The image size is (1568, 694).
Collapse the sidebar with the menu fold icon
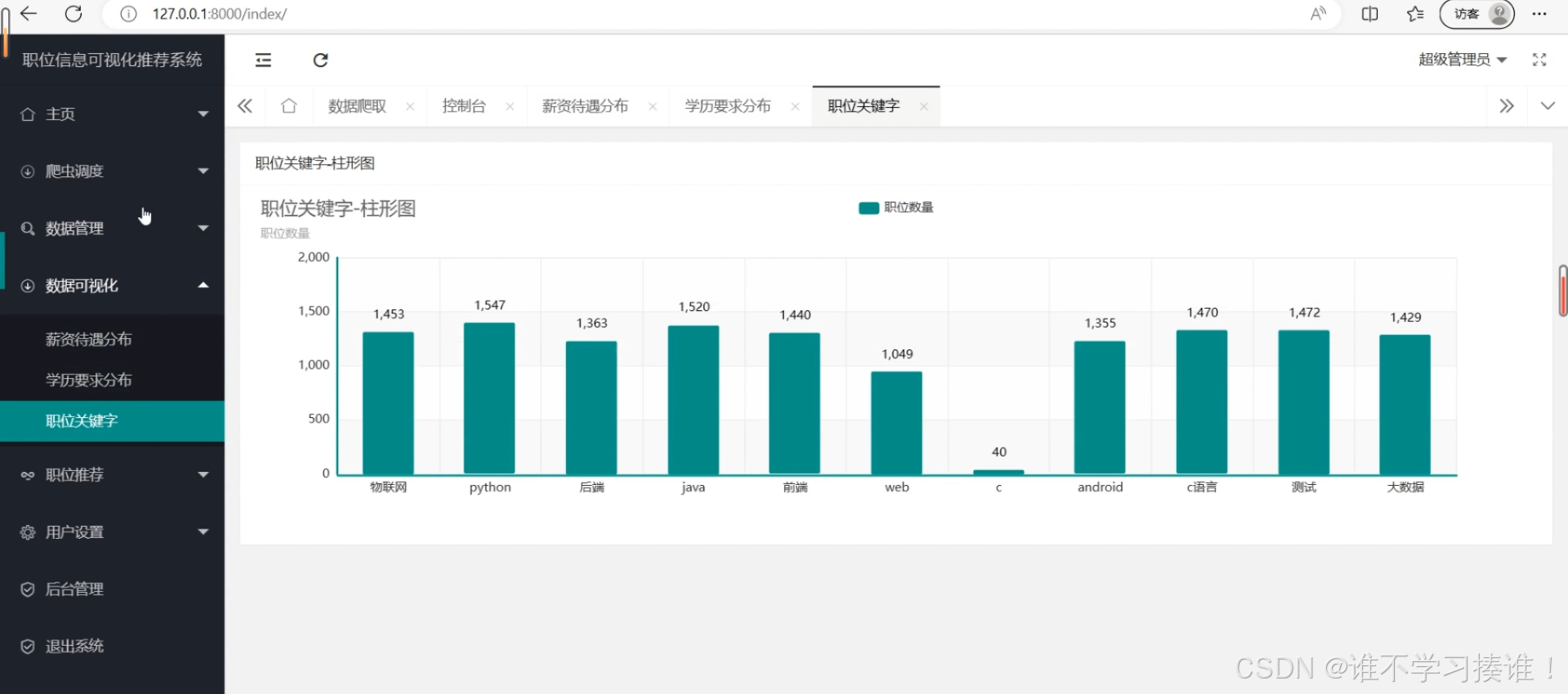point(263,60)
